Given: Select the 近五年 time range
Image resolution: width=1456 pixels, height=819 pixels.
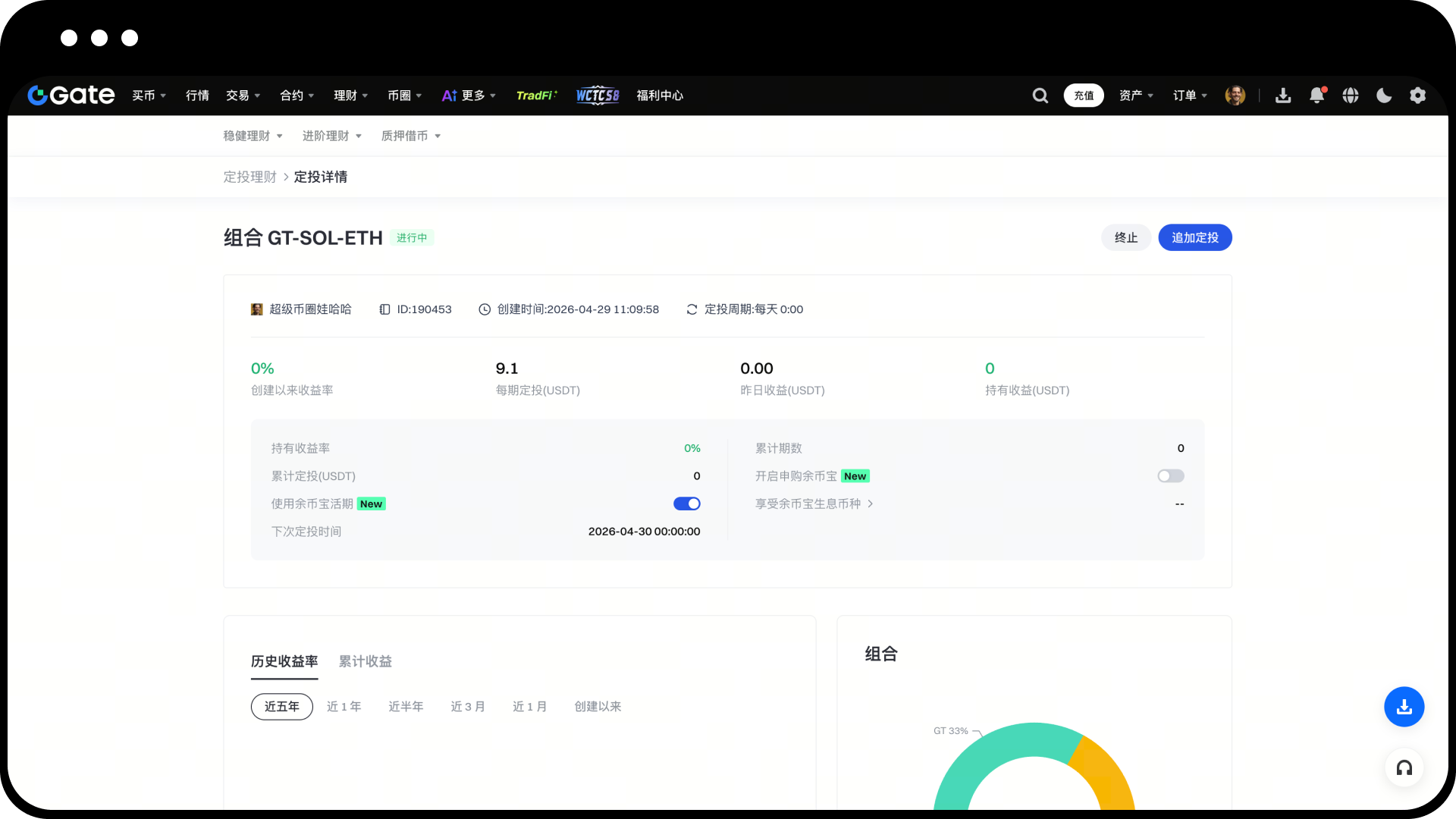Looking at the screenshot, I should pyautogui.click(x=282, y=707).
